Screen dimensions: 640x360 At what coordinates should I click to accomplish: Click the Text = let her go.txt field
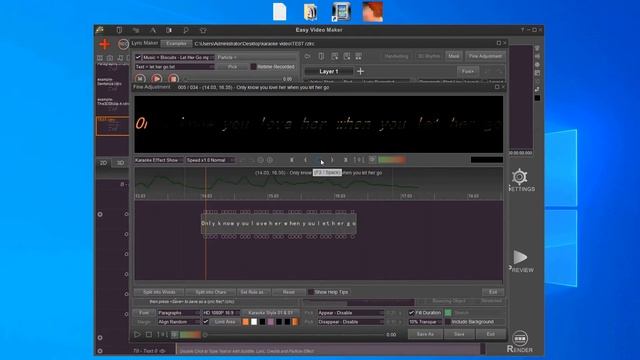[174, 67]
